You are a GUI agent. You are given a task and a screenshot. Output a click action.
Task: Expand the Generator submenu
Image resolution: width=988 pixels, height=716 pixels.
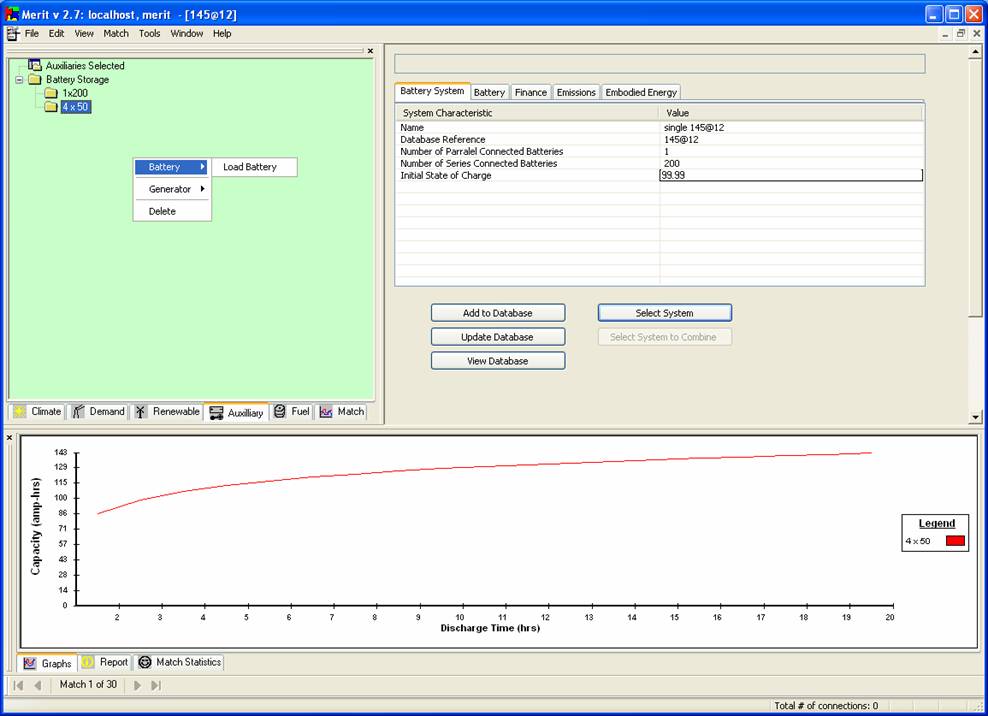tap(172, 189)
